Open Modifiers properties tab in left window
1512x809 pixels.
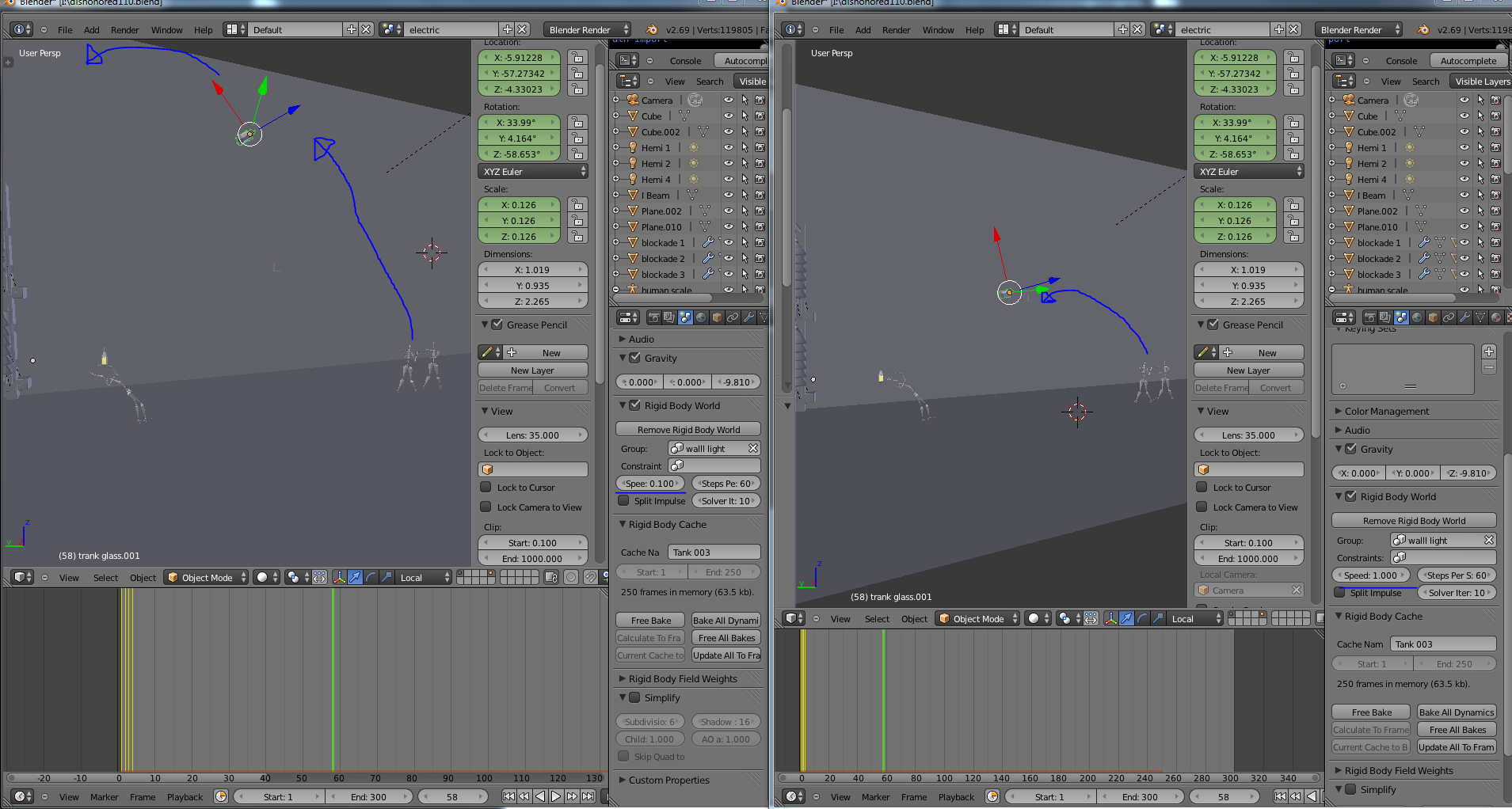click(x=749, y=317)
